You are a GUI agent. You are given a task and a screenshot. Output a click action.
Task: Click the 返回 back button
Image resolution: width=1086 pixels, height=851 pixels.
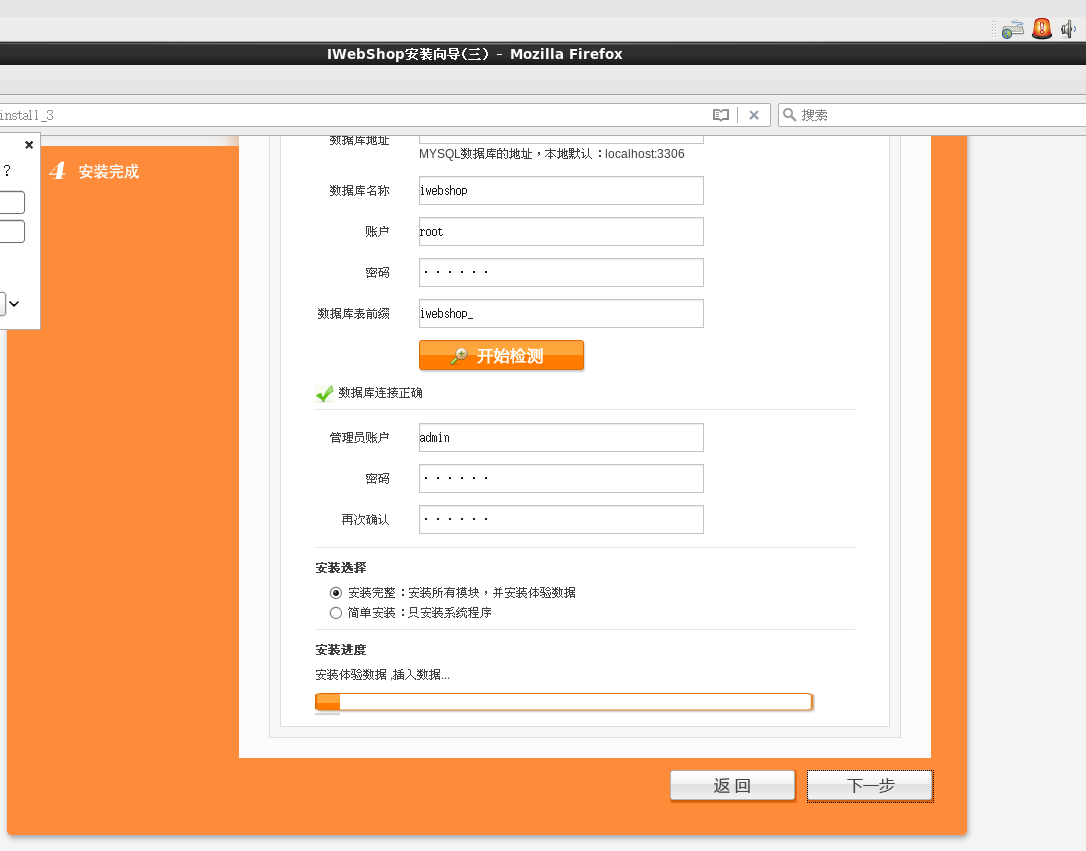pyautogui.click(x=732, y=785)
